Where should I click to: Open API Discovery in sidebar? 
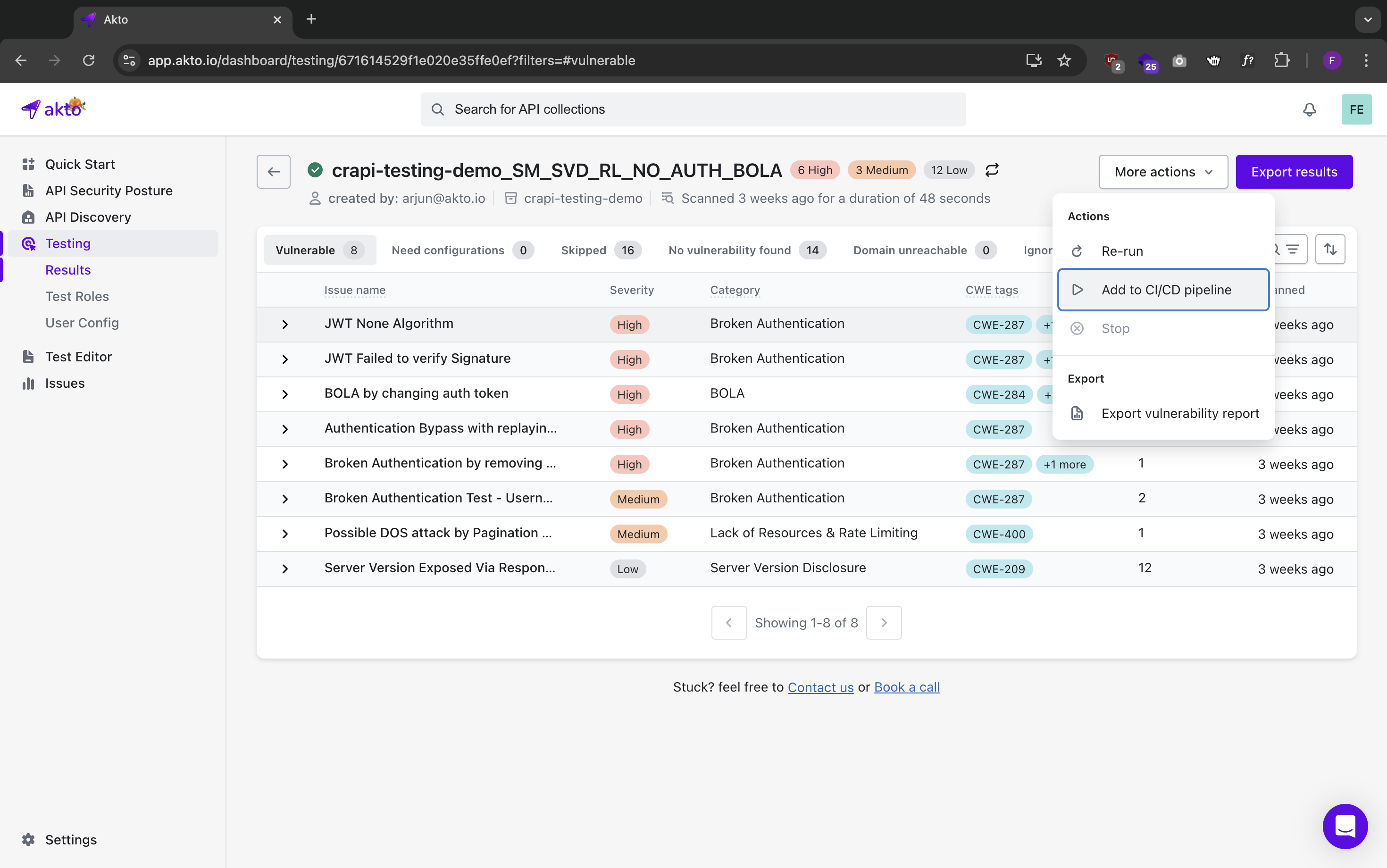[88, 217]
